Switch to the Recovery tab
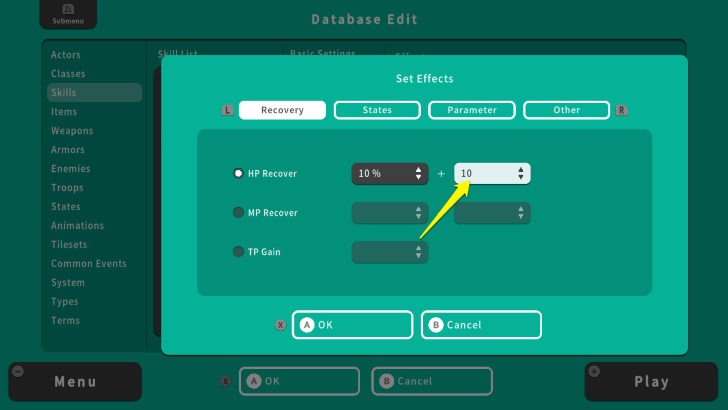The image size is (728, 410). (x=282, y=110)
